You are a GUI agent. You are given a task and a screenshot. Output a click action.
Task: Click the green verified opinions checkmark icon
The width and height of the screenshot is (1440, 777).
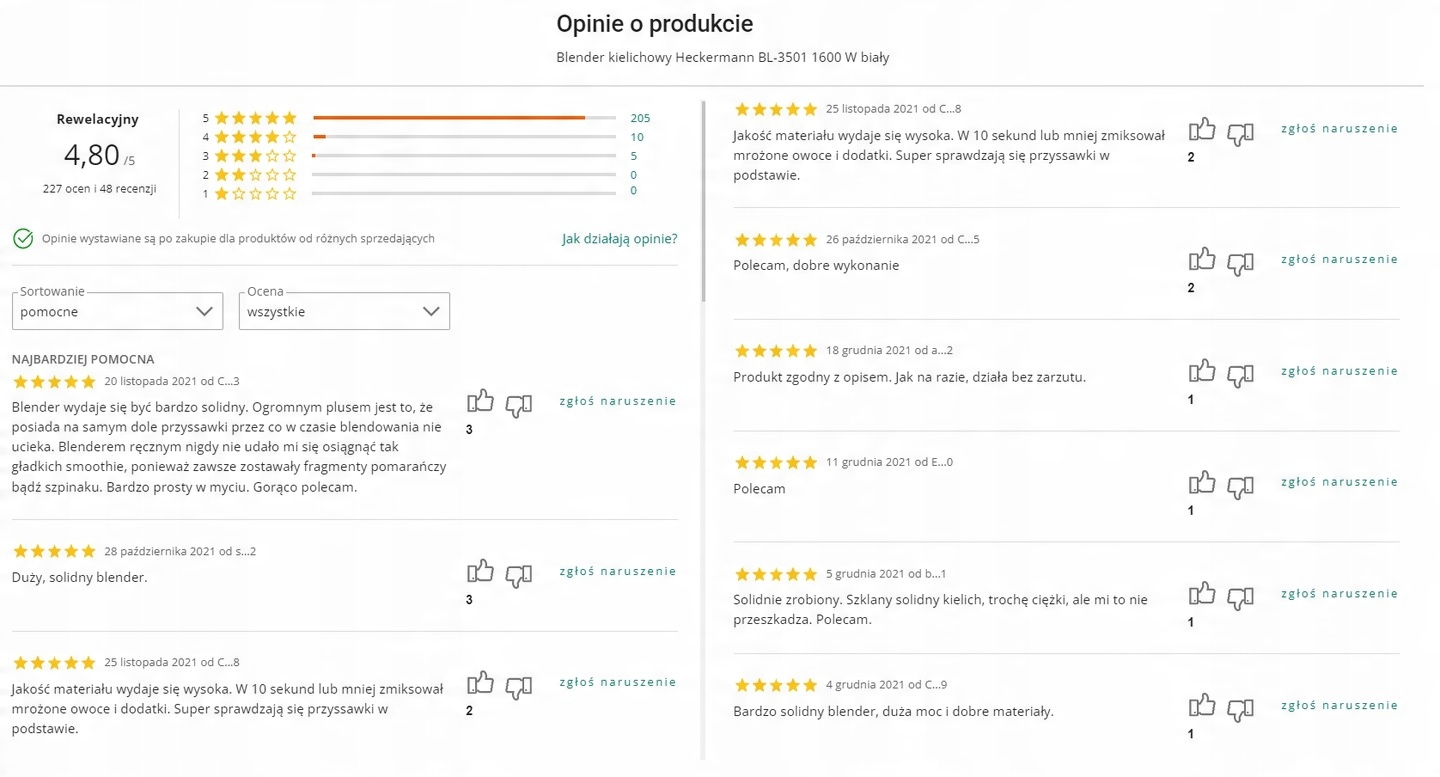tap(23, 239)
